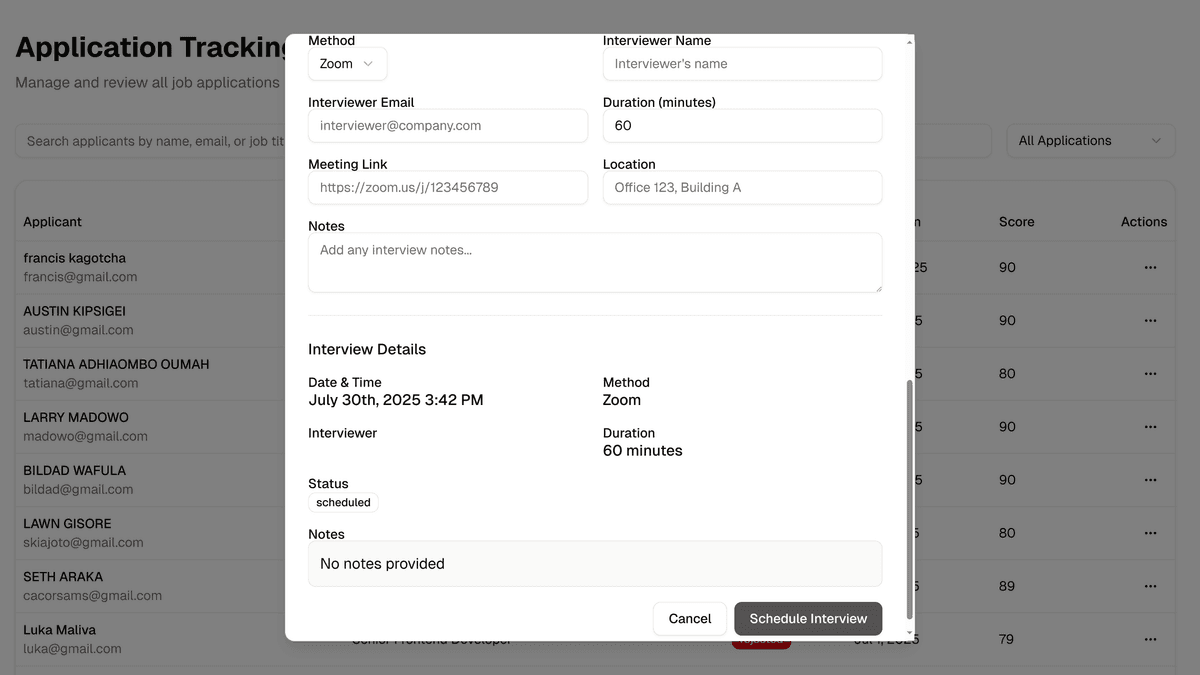The image size is (1200, 675).
Task: Click the scheduled status badge
Action: coord(343,502)
